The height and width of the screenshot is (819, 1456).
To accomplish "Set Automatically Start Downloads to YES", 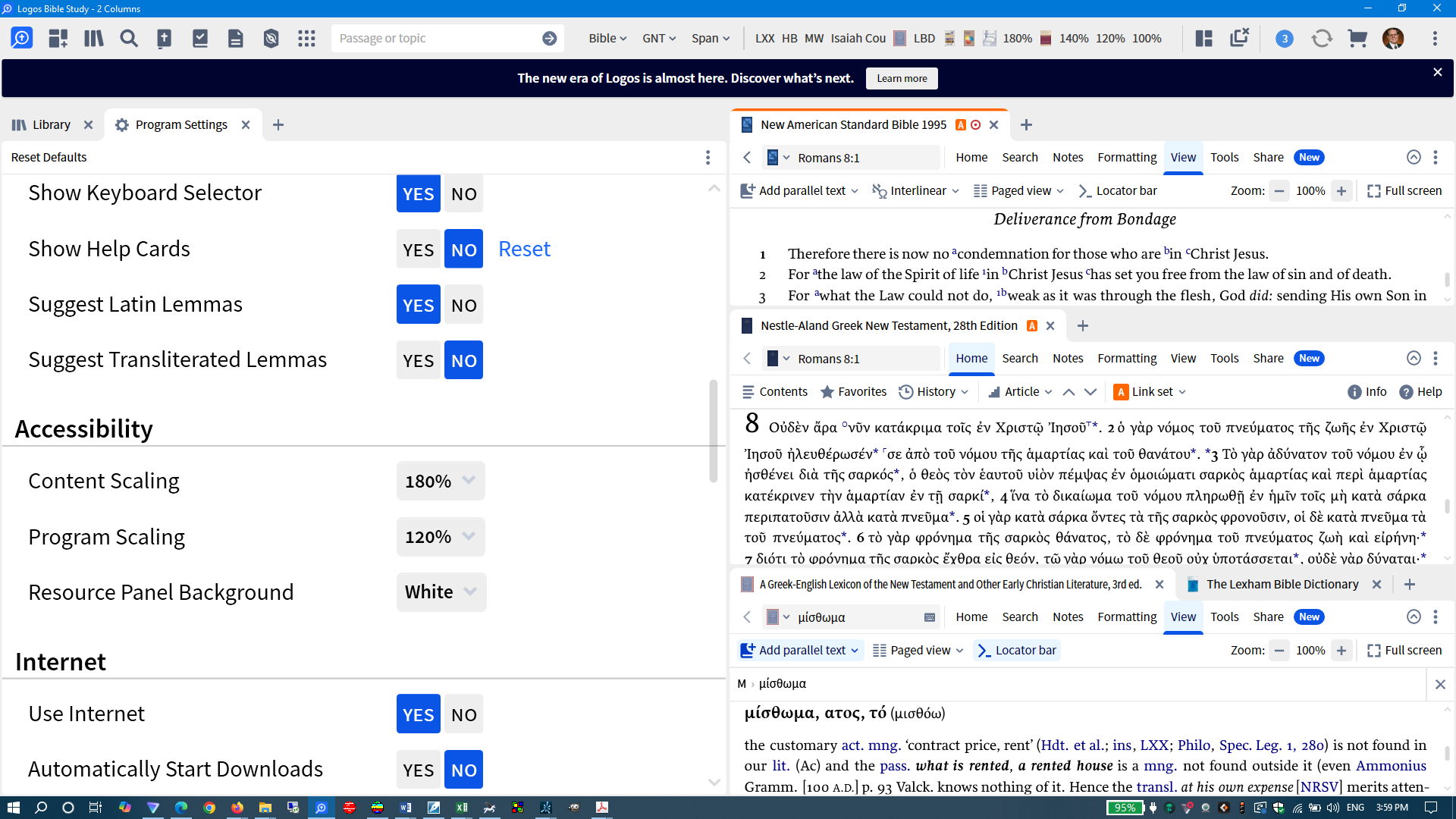I will (x=418, y=770).
